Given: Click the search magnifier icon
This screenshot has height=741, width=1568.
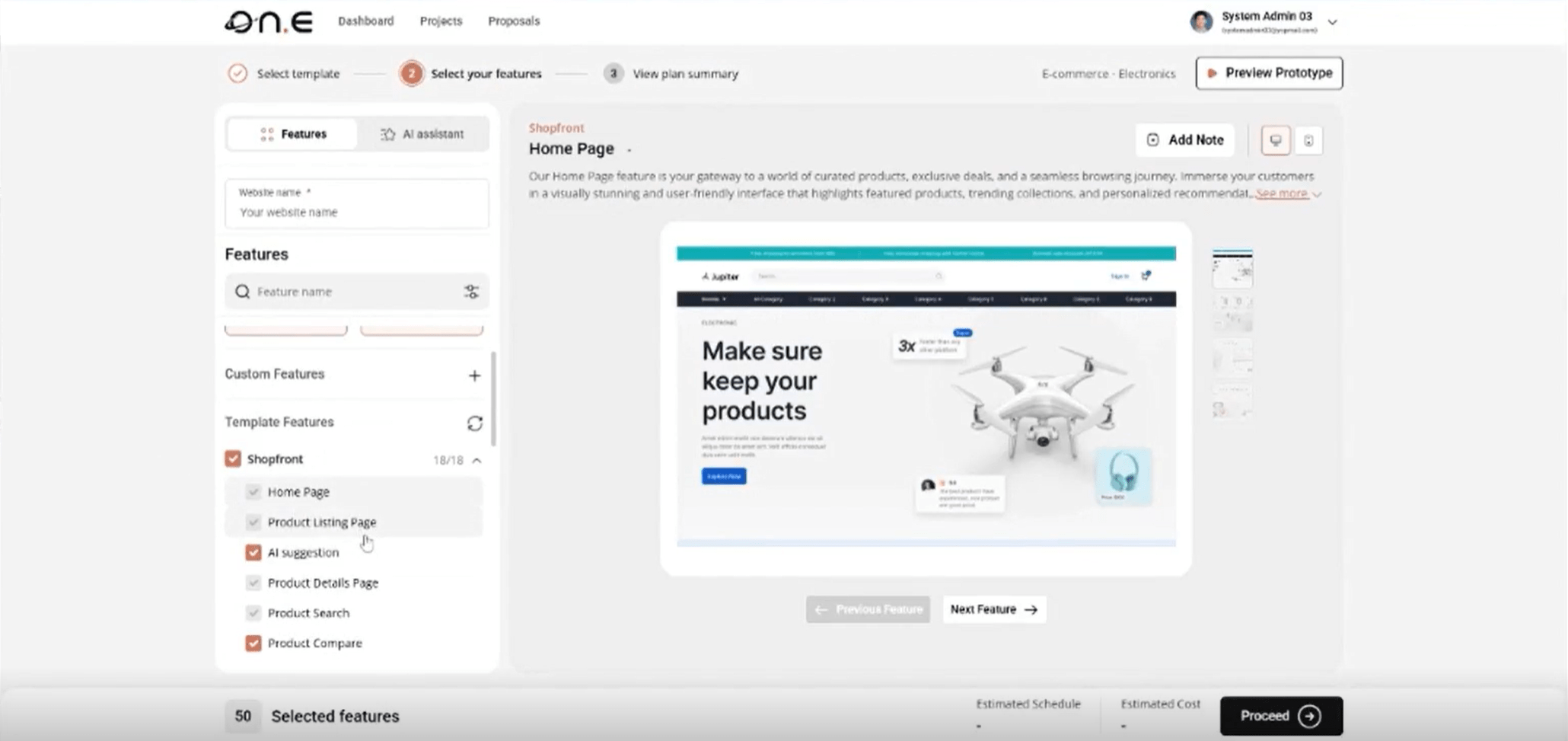Looking at the screenshot, I should tap(242, 292).
